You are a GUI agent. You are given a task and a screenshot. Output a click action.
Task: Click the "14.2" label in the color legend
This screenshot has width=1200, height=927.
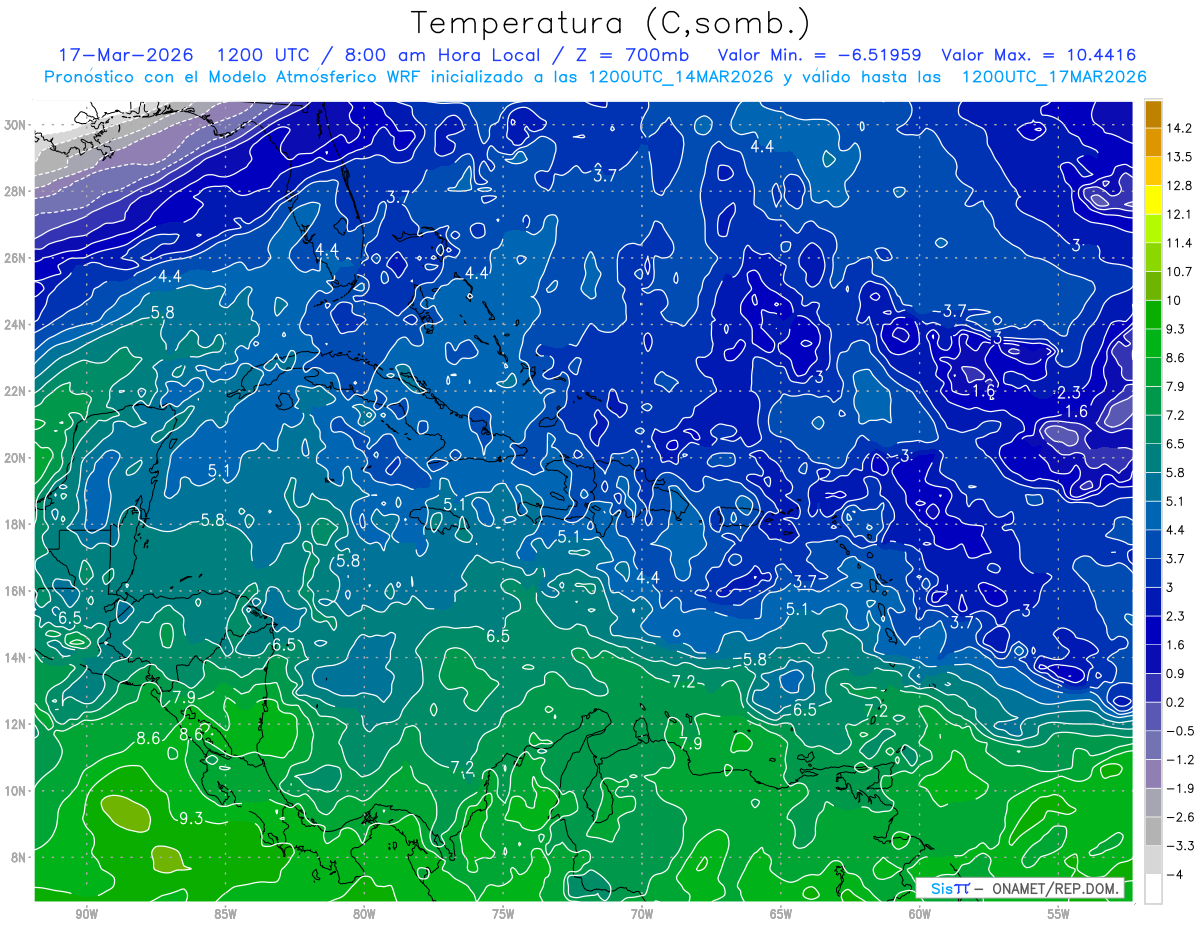click(x=1181, y=128)
